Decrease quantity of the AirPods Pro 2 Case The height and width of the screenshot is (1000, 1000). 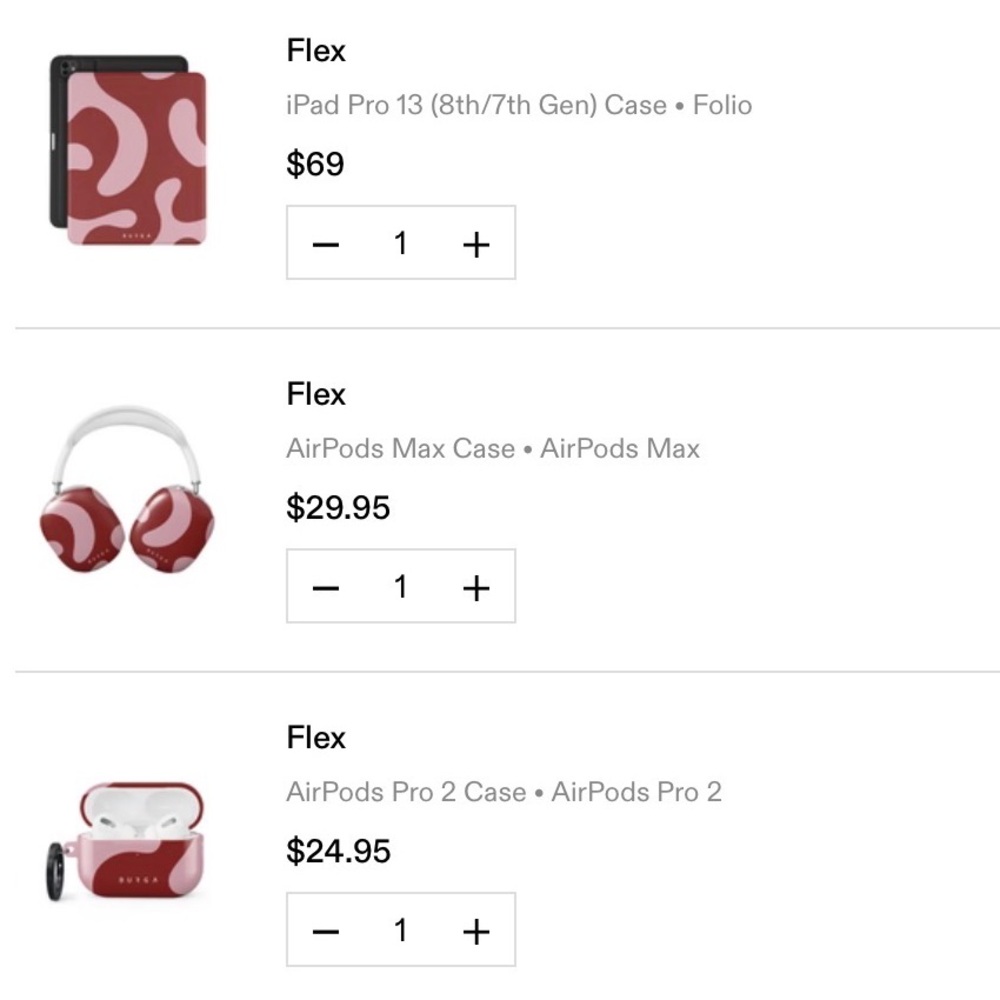(x=326, y=930)
